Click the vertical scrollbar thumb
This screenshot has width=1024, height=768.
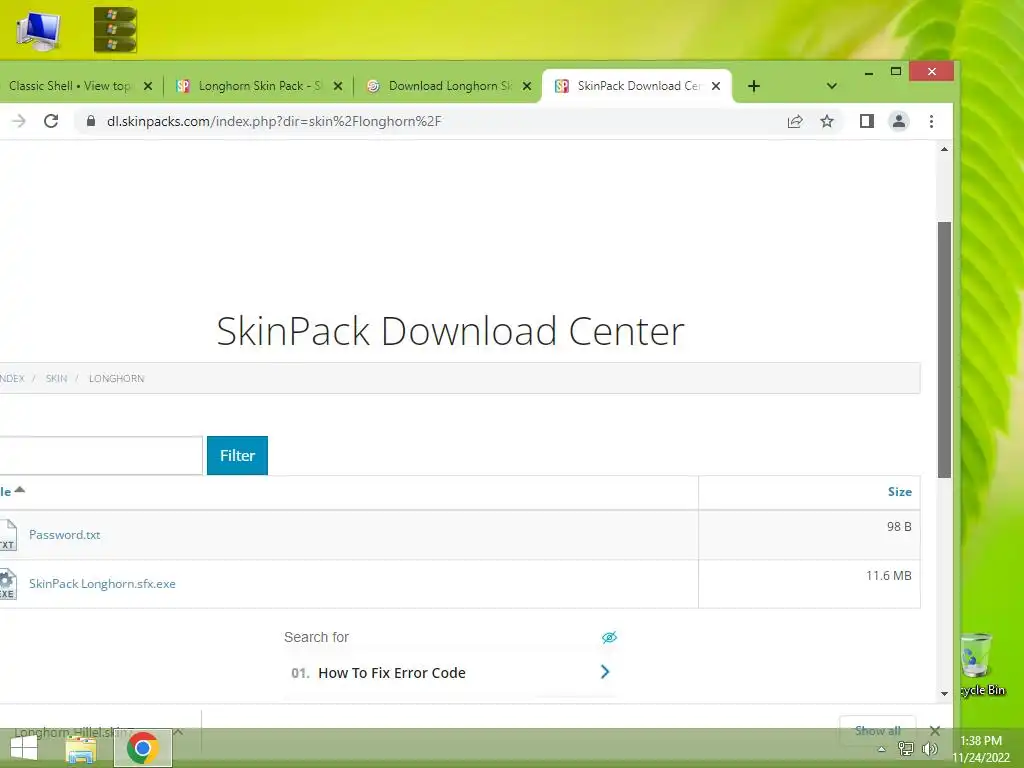point(944,350)
